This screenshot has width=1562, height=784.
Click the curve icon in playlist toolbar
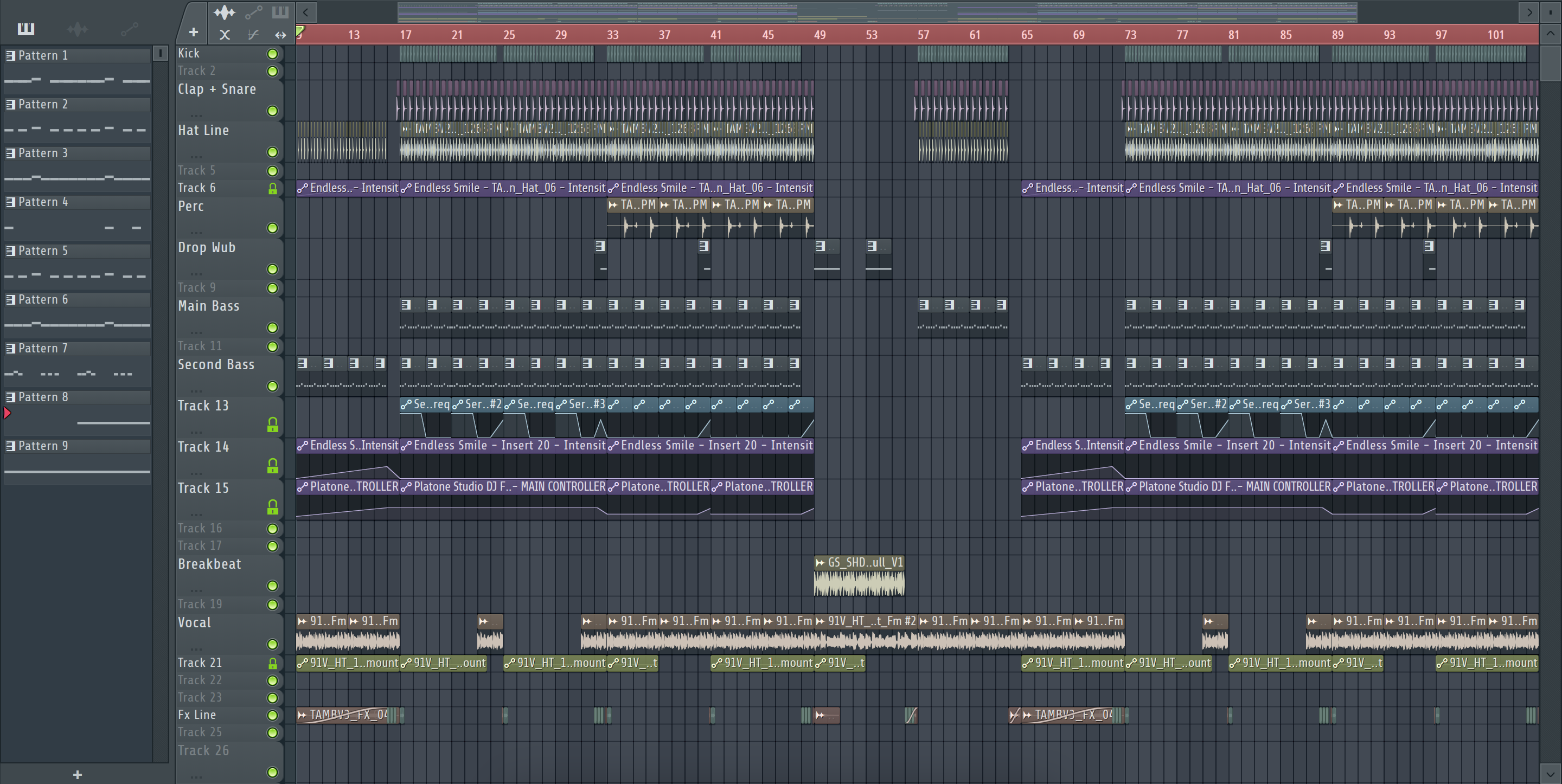point(253,35)
